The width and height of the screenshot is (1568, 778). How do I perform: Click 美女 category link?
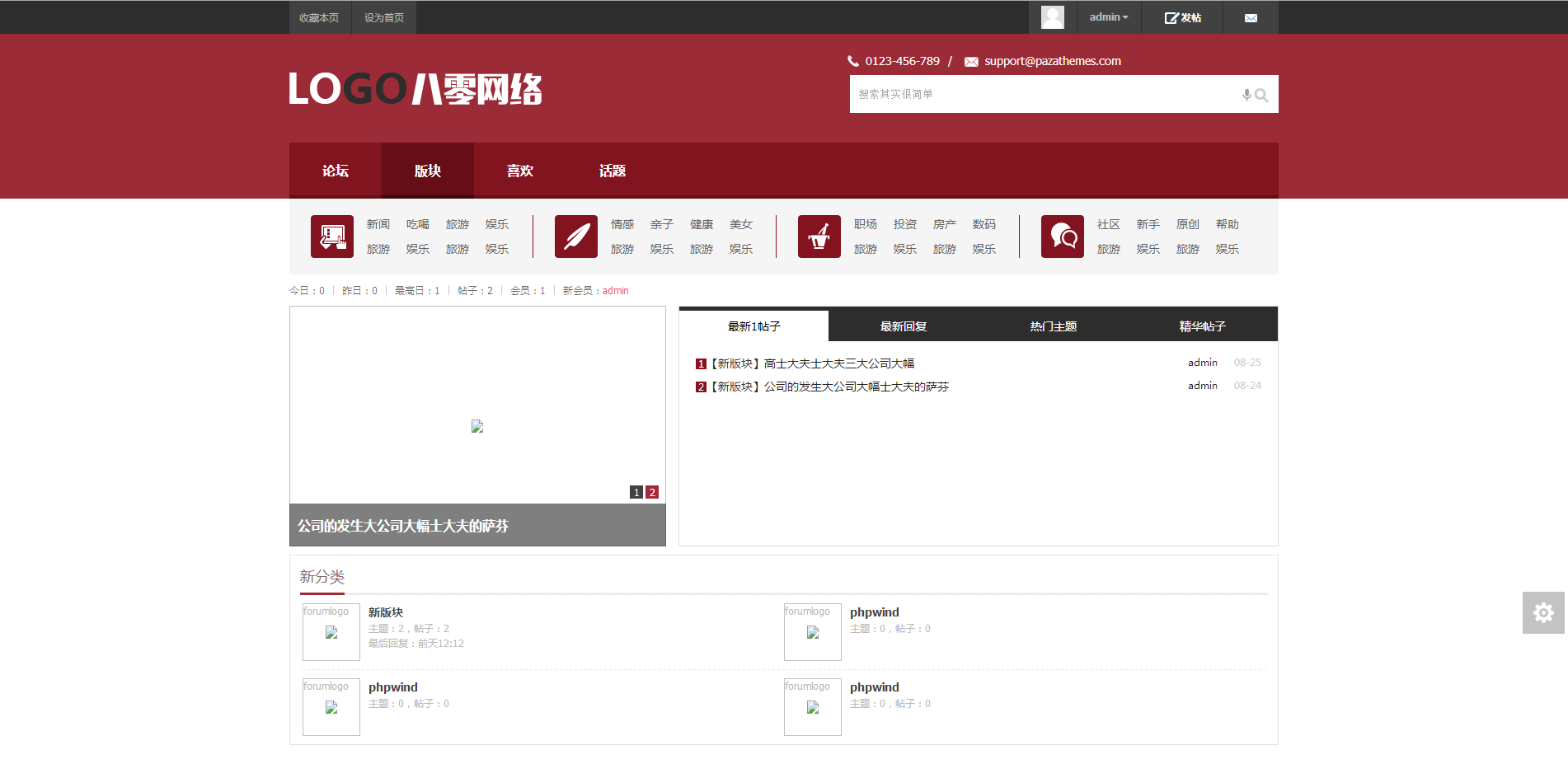(741, 224)
